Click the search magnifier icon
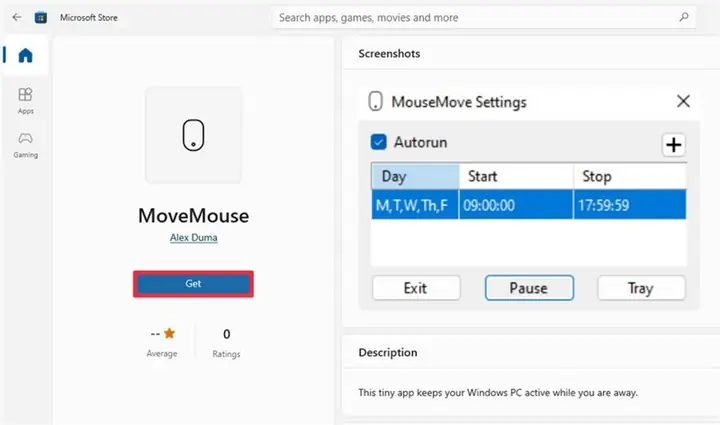Viewport: 720px width, 425px height. click(x=684, y=17)
